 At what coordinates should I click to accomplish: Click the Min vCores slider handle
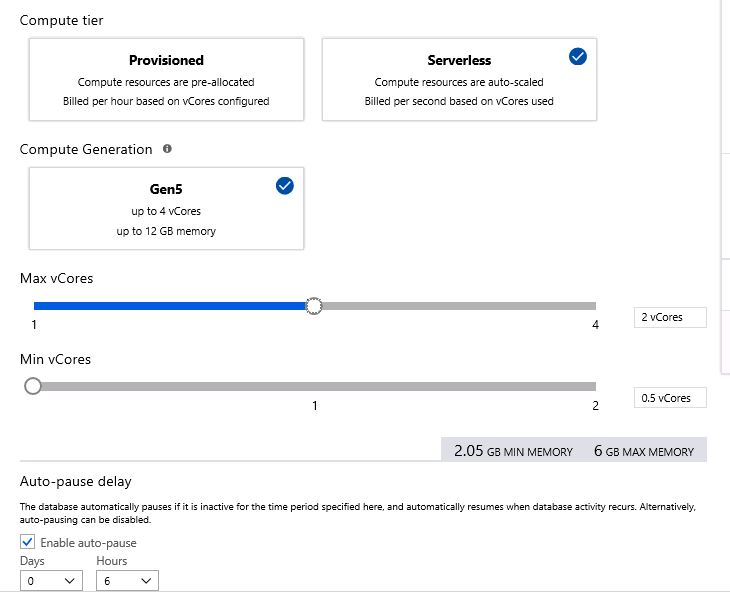click(x=33, y=386)
